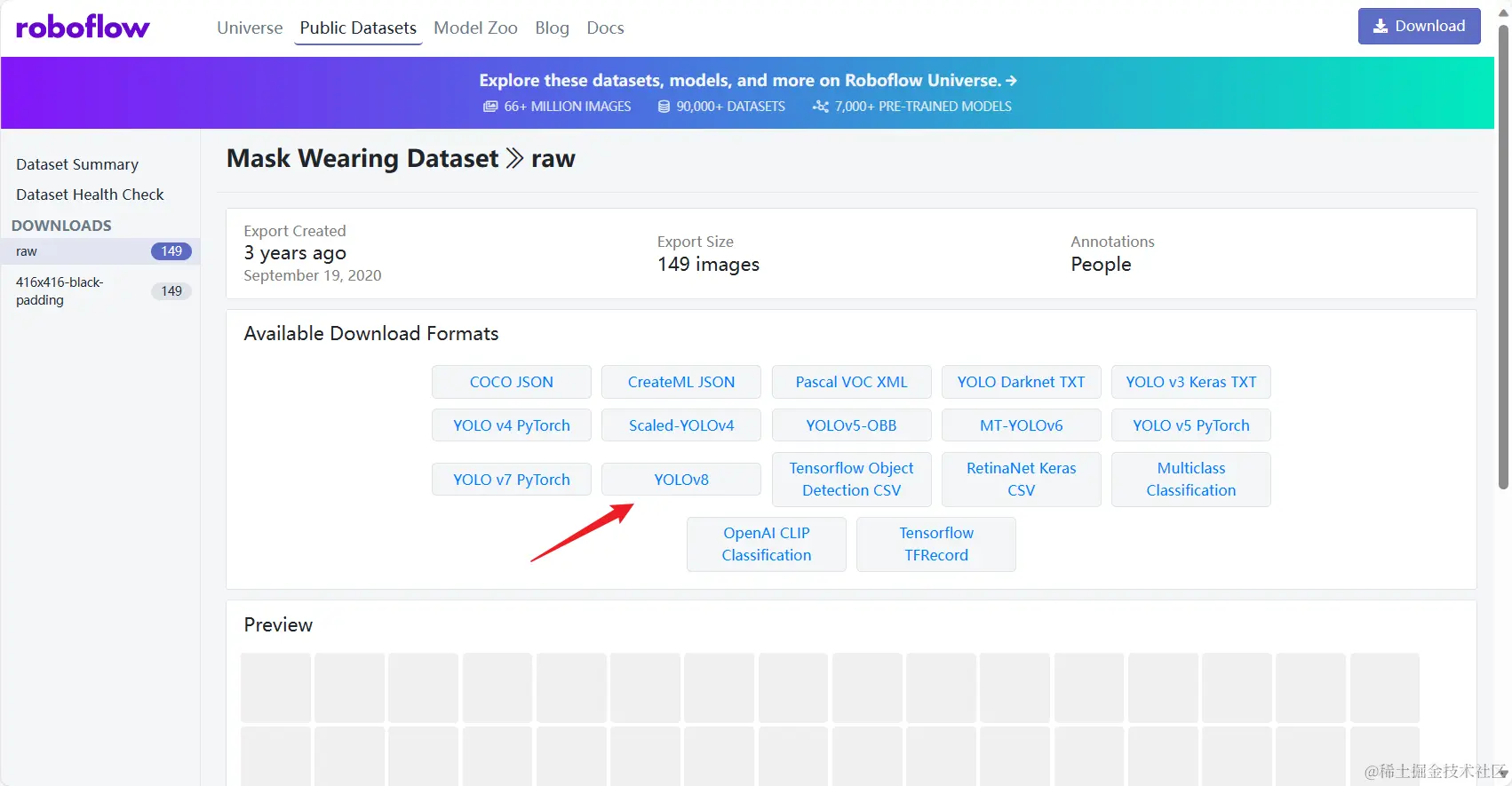This screenshot has width=1512, height=786.
Task: Choose YOLO v5 PyTorch format
Action: [x=1191, y=425]
